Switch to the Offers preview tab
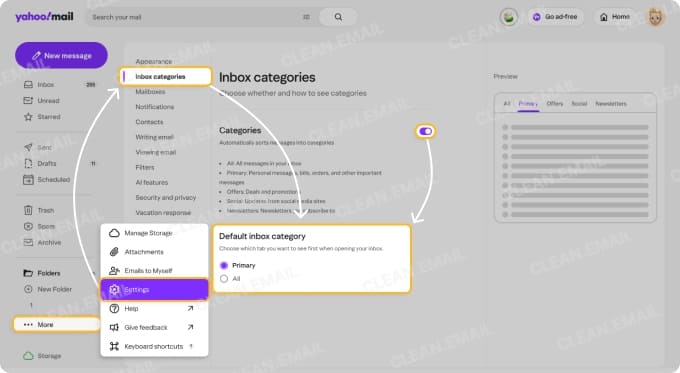This screenshot has width=680, height=373. 555,104
